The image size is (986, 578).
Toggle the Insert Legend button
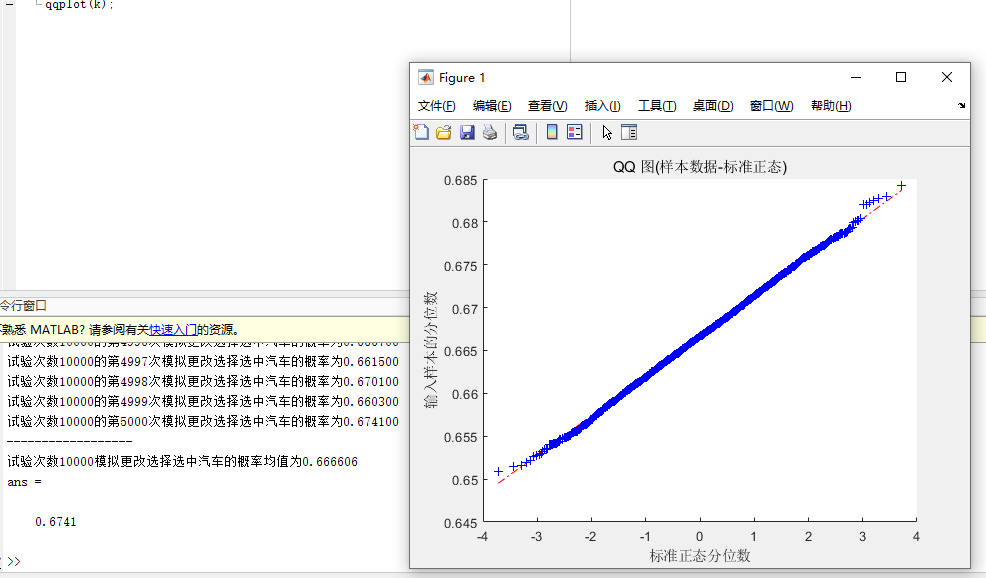pos(574,132)
